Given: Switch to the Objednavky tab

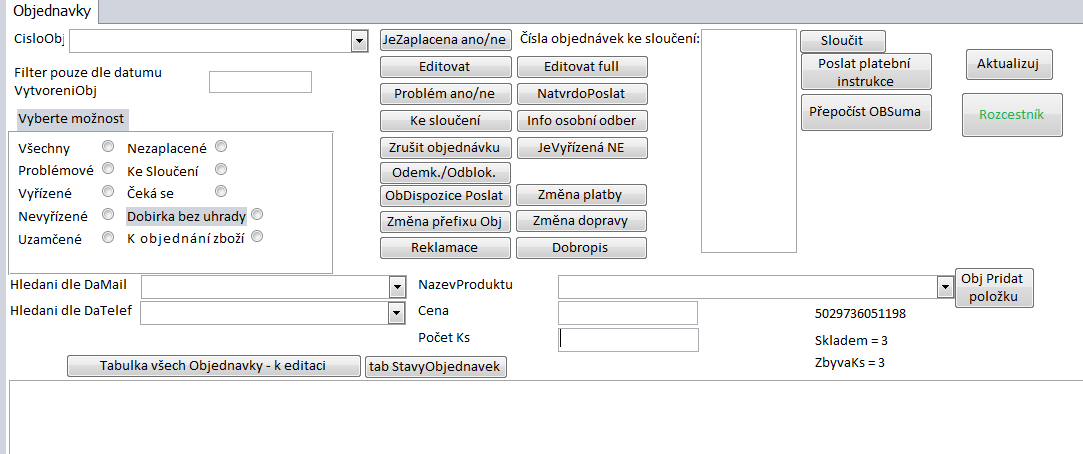Looking at the screenshot, I should coord(51,12).
